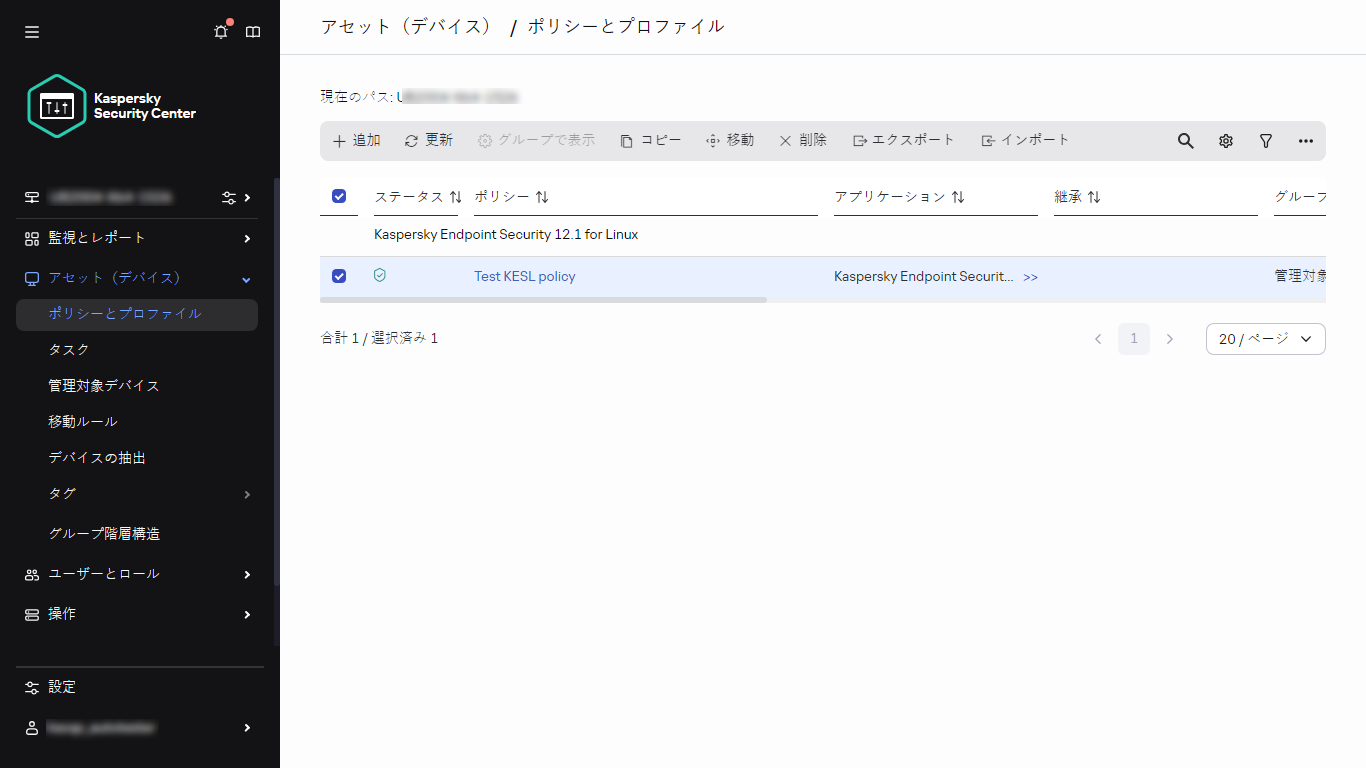Open the filter options icon

[x=1265, y=141]
